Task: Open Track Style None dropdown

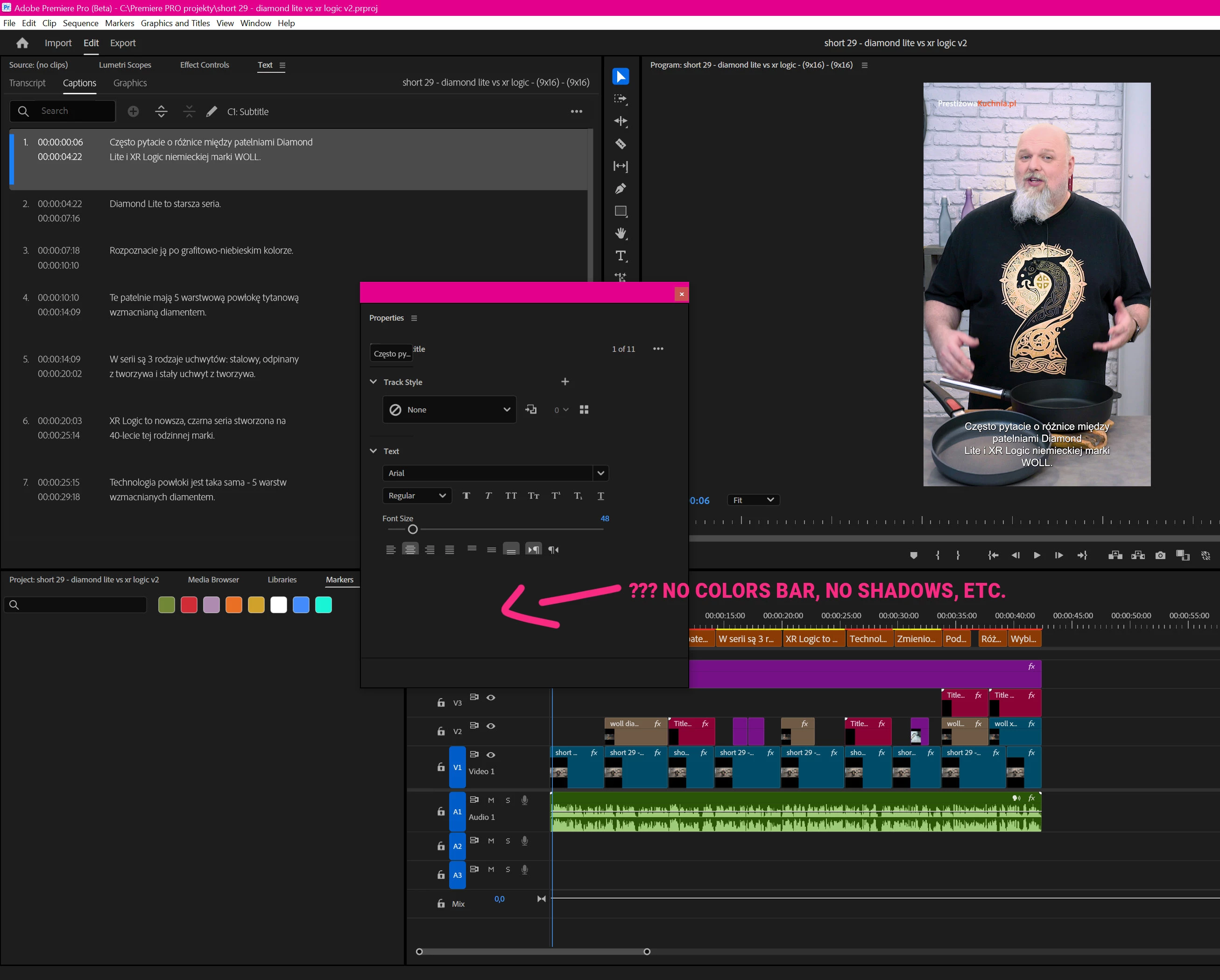Action: point(449,409)
